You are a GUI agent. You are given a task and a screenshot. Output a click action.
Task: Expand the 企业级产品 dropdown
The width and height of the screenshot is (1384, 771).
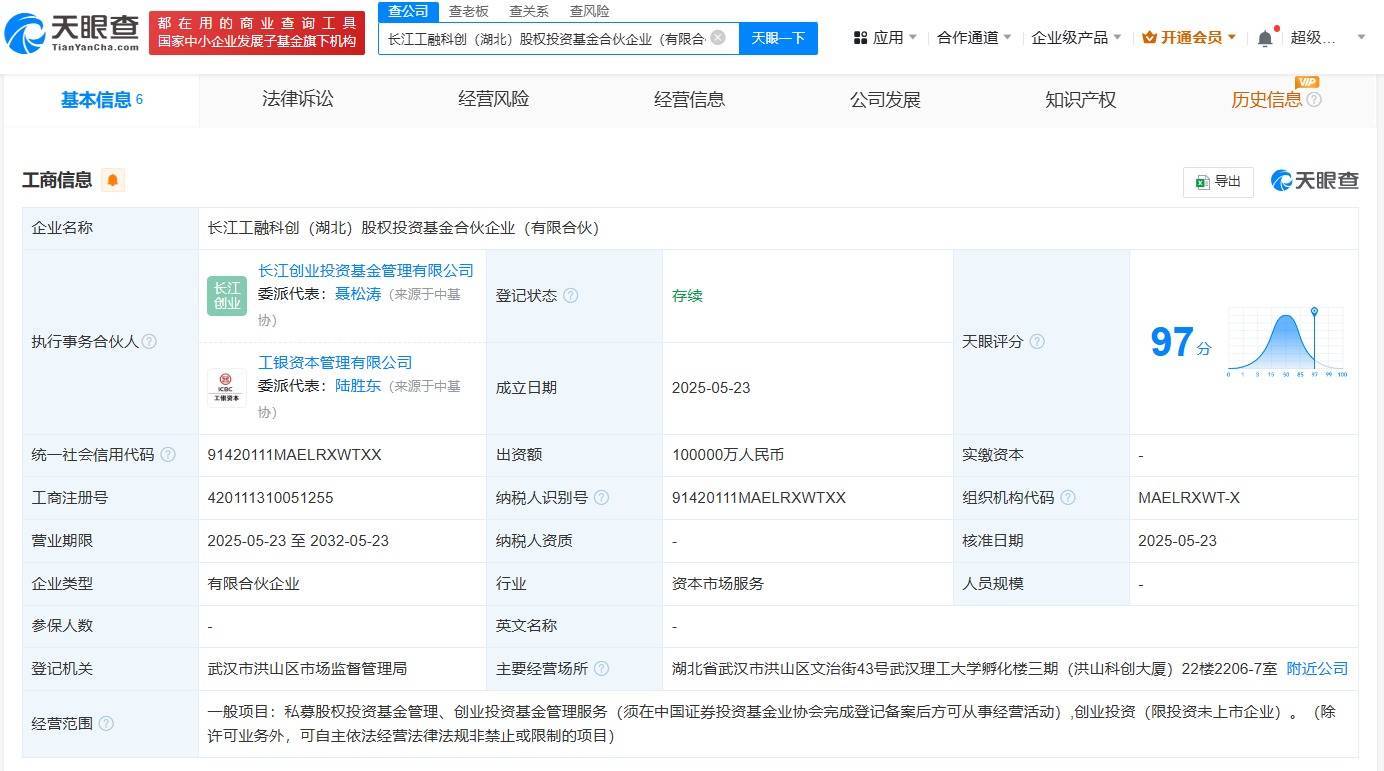(x=1076, y=38)
